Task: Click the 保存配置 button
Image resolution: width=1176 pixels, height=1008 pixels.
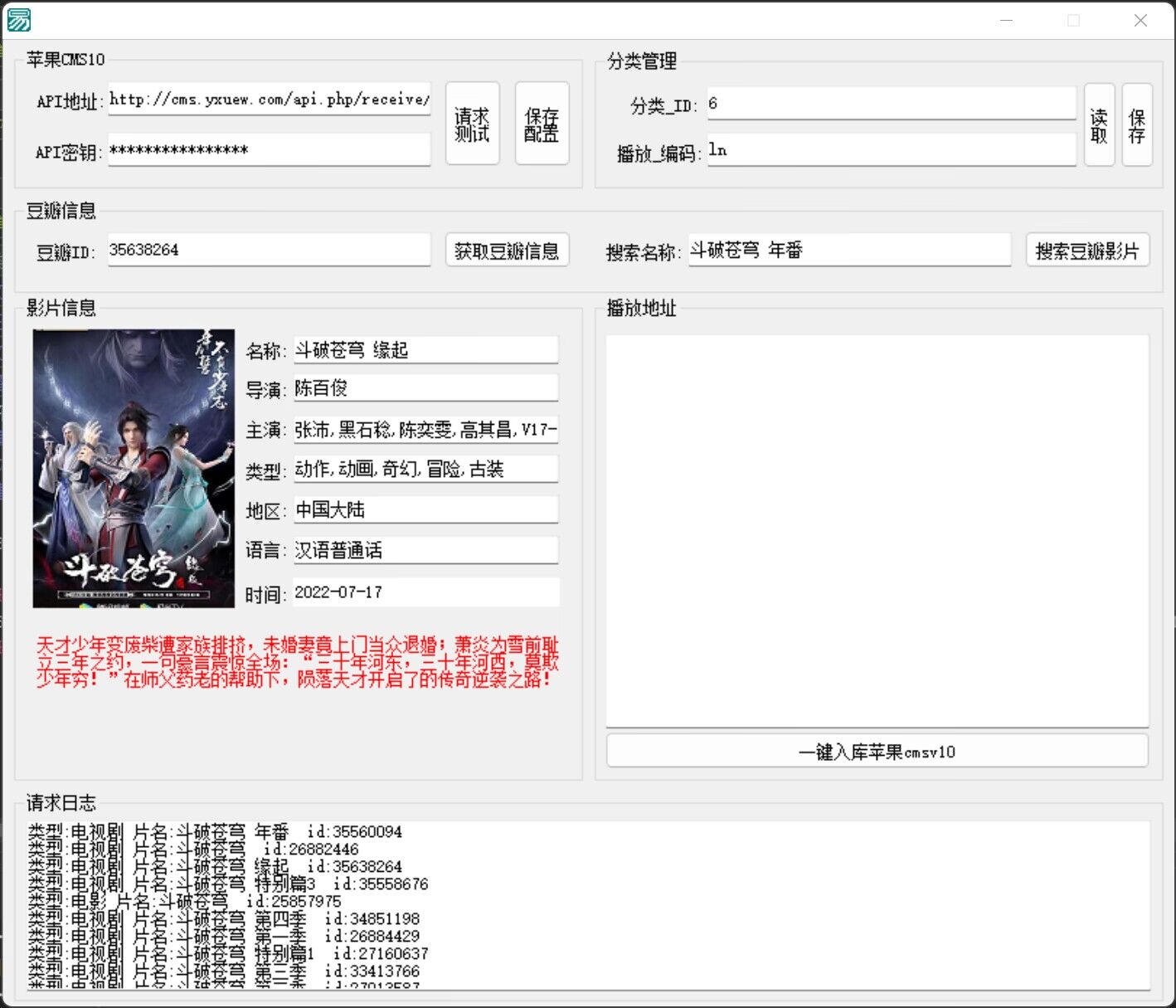Action: pyautogui.click(x=542, y=124)
